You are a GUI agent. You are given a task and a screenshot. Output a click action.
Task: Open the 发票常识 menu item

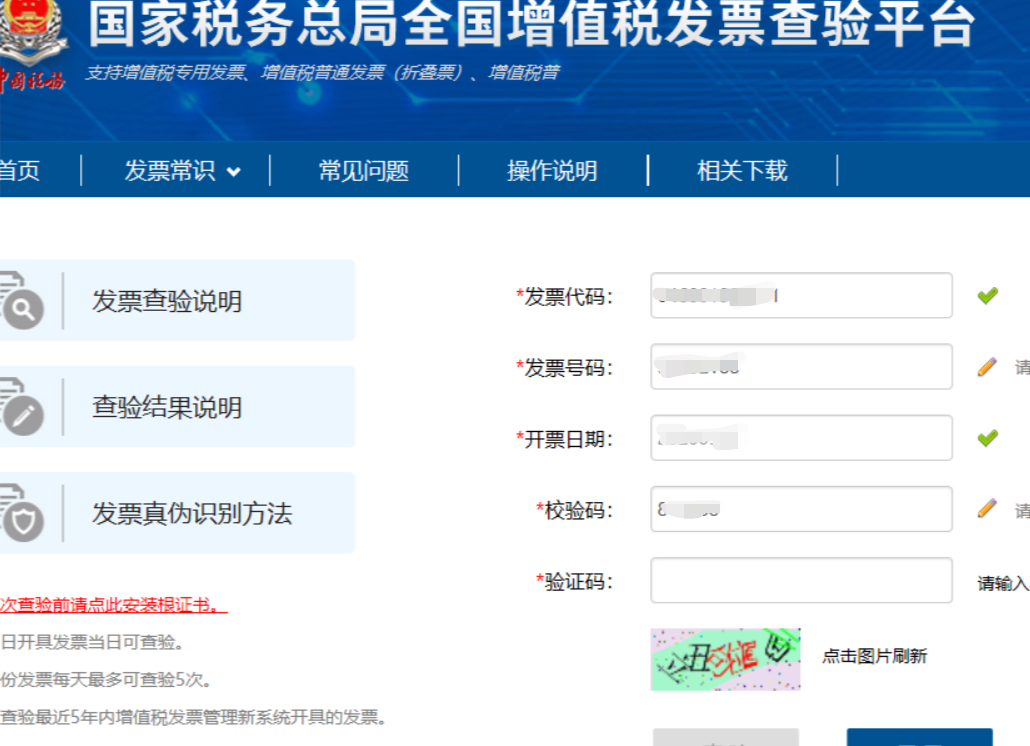pyautogui.click(x=170, y=171)
